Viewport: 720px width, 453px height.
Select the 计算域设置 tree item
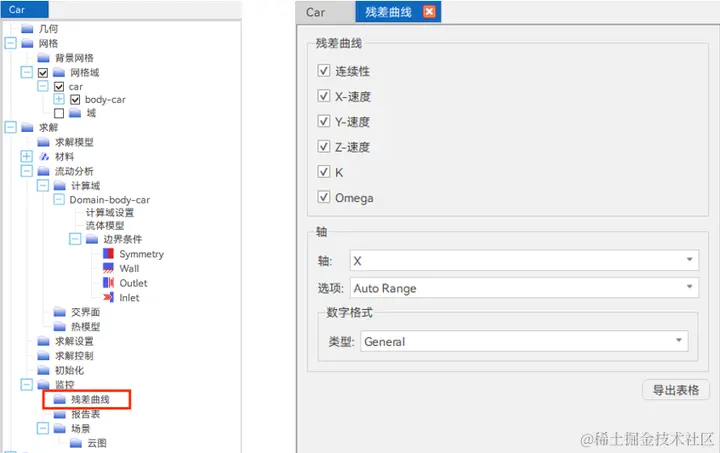click(x=110, y=213)
